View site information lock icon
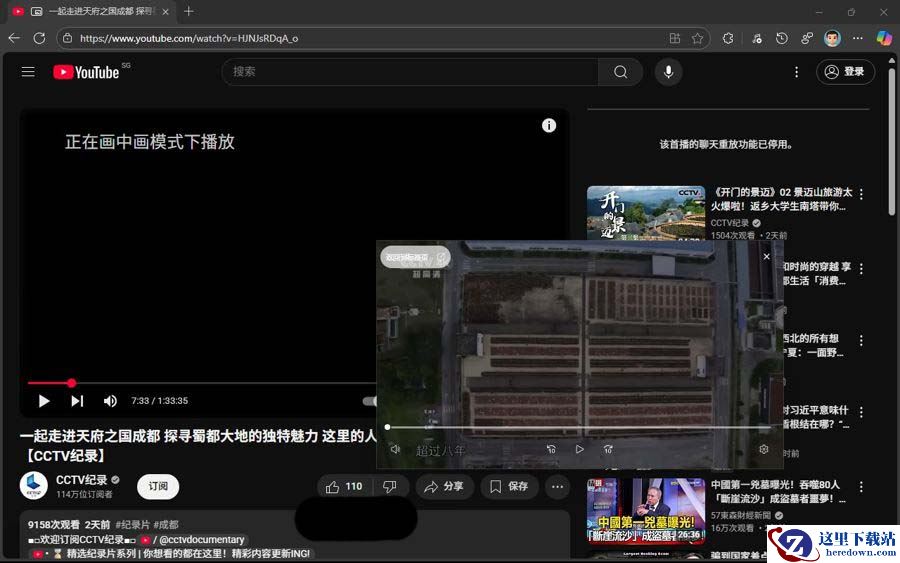900x563 pixels. pos(68,38)
